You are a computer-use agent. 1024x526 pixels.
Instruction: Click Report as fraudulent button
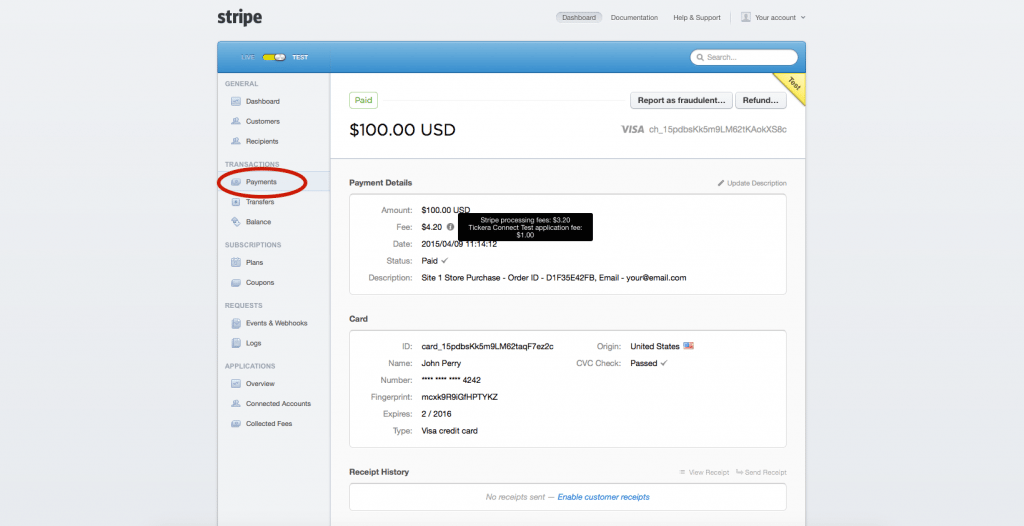pos(680,100)
